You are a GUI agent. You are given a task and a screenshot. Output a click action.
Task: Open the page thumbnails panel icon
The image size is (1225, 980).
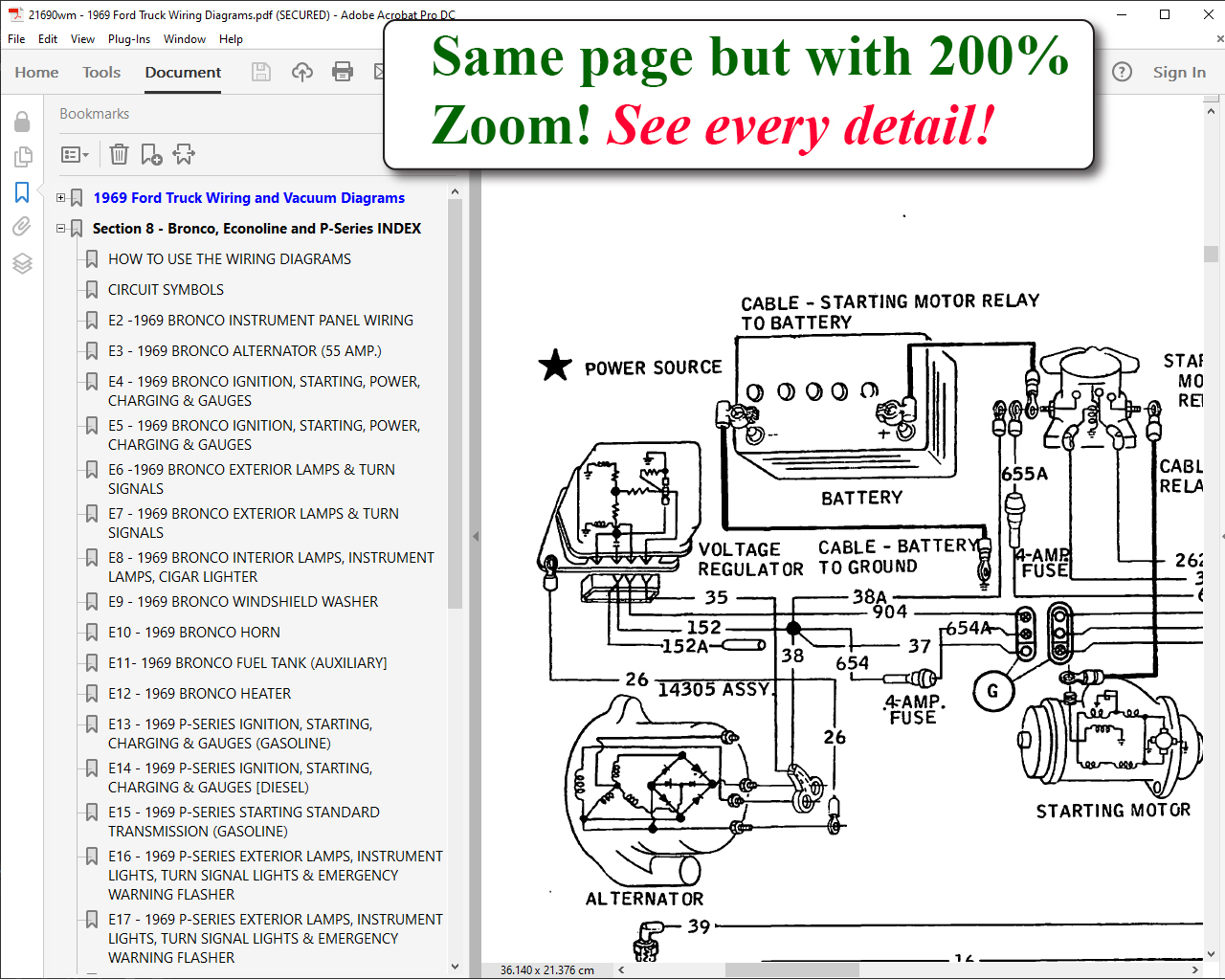(22, 157)
